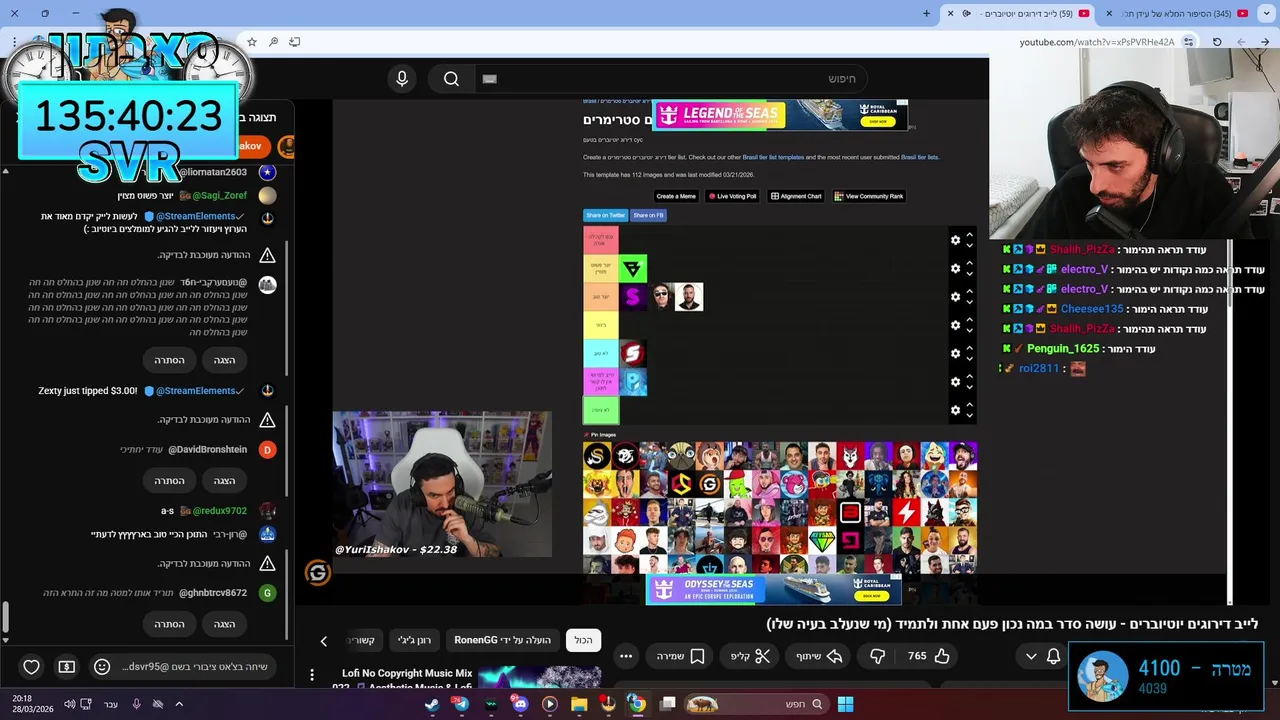This screenshot has height=720, width=1280.
Task: Click the keyboard icon inside the search box
Action: click(489, 79)
